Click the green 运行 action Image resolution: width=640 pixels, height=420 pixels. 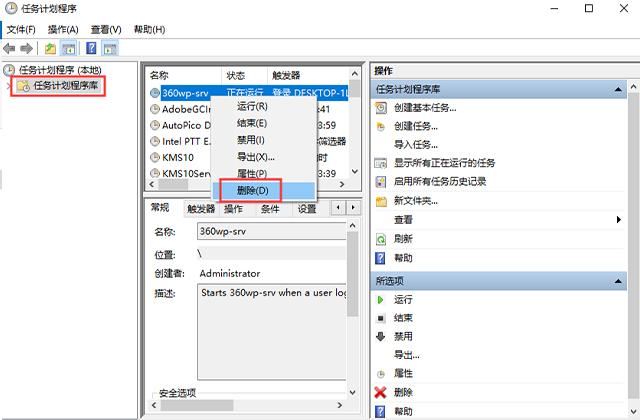(x=403, y=300)
